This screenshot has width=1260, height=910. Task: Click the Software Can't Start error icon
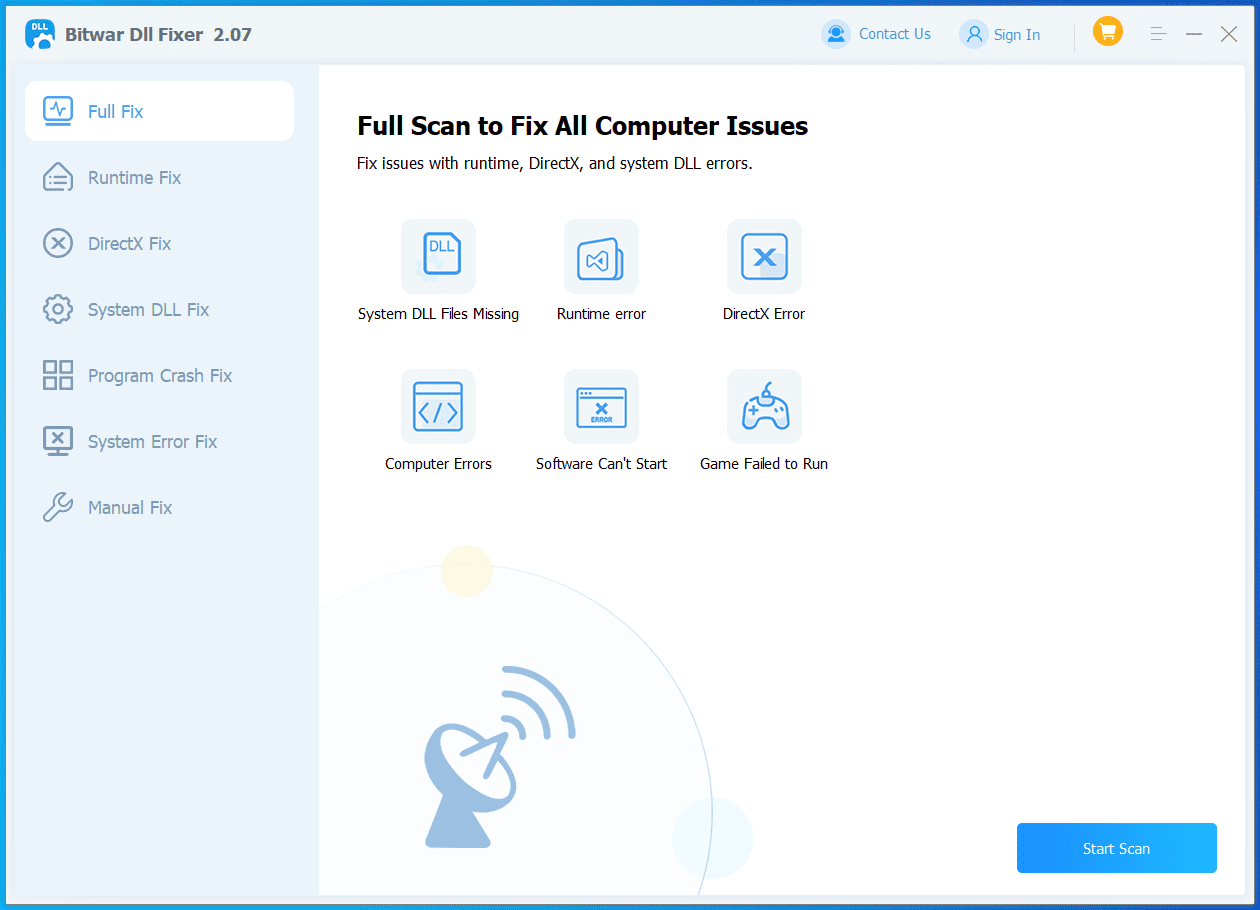pos(601,406)
